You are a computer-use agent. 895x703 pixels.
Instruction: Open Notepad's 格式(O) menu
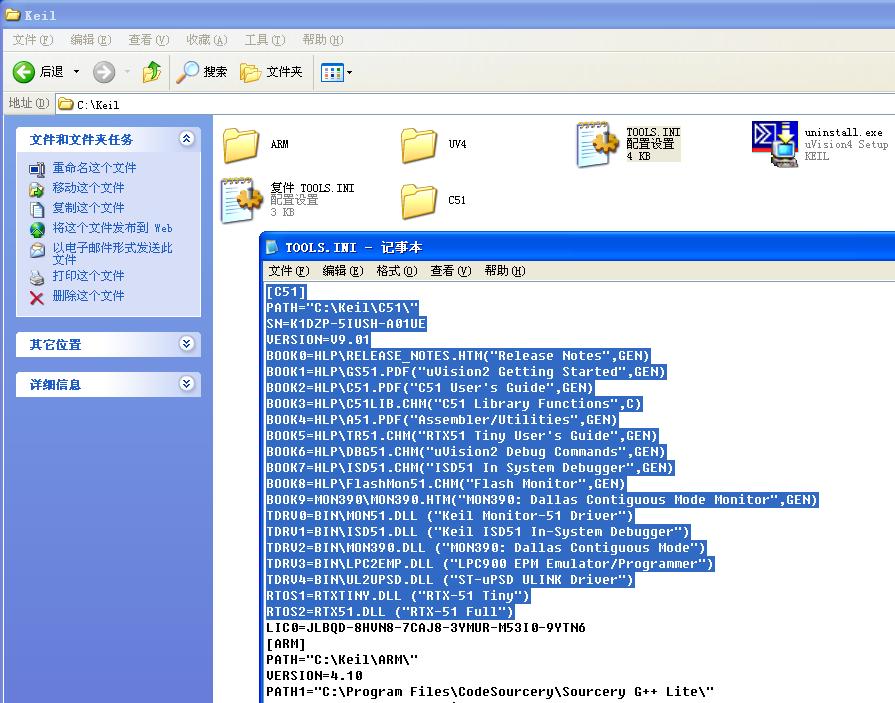[397, 270]
